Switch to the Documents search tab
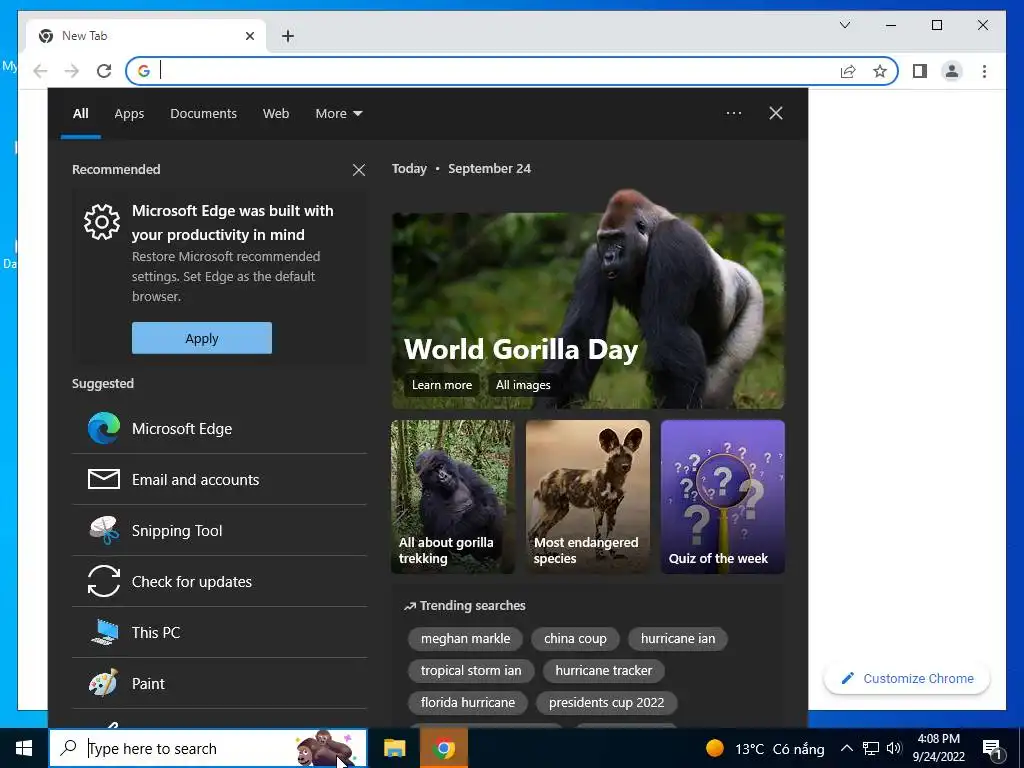1024x768 pixels. coord(204,114)
